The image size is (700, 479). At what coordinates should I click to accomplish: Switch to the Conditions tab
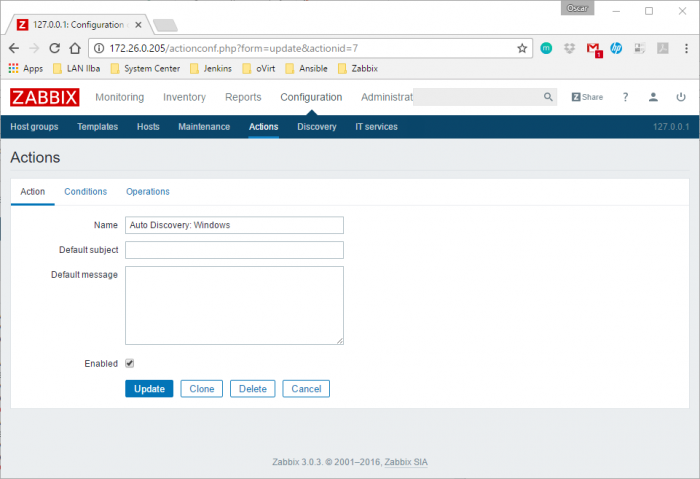[86, 192]
